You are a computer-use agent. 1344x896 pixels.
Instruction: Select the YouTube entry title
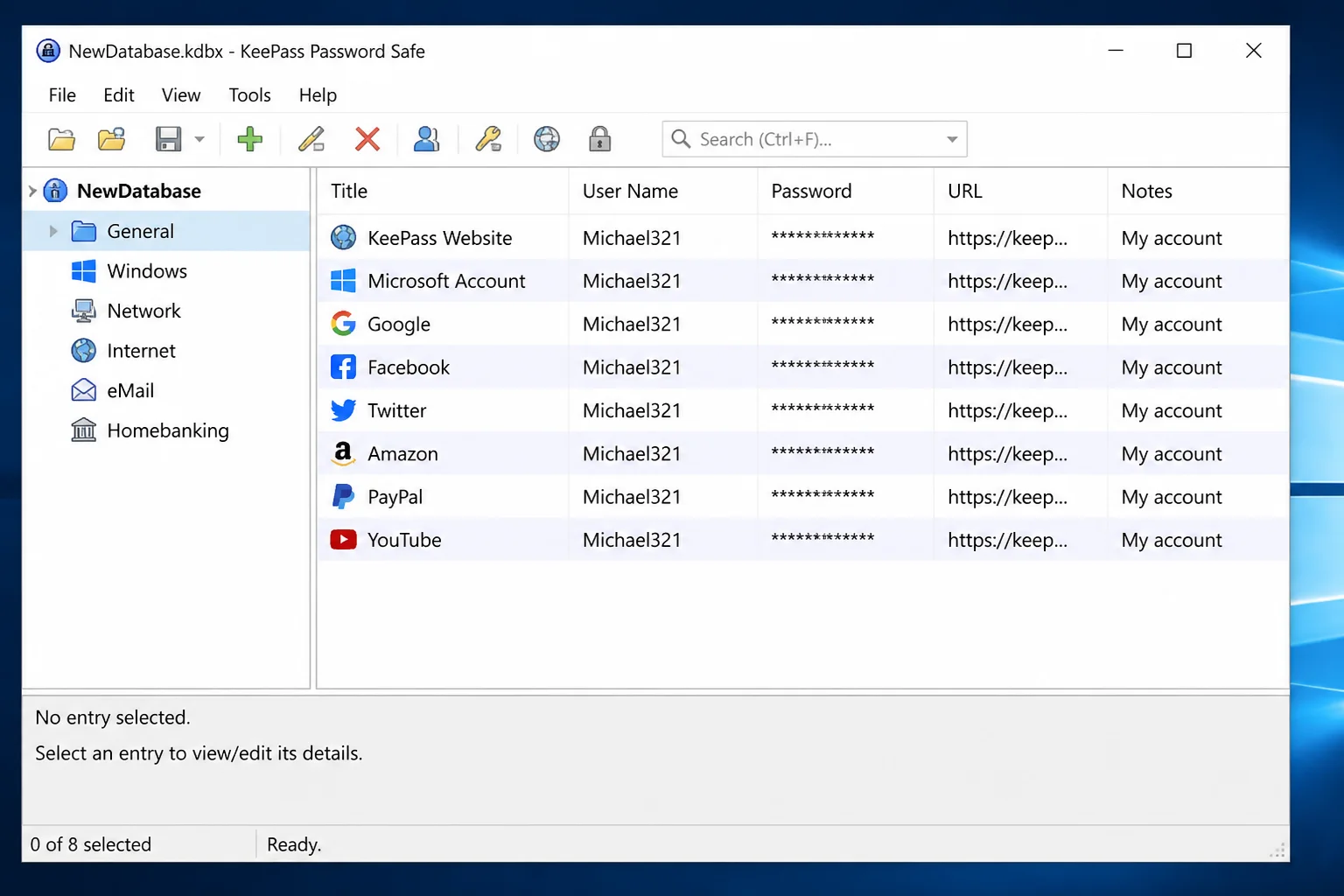[x=404, y=540]
